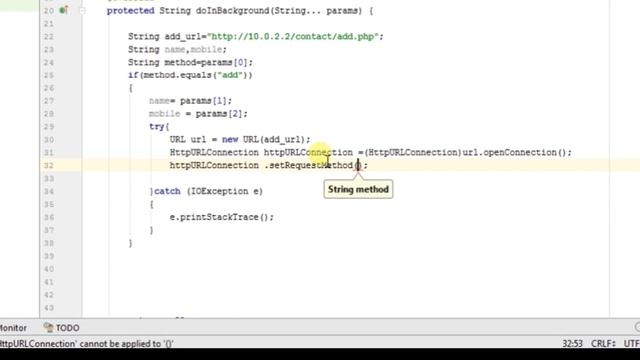The height and width of the screenshot is (360, 640).
Task: Click 'name= params[1];' assignment
Action: point(191,101)
